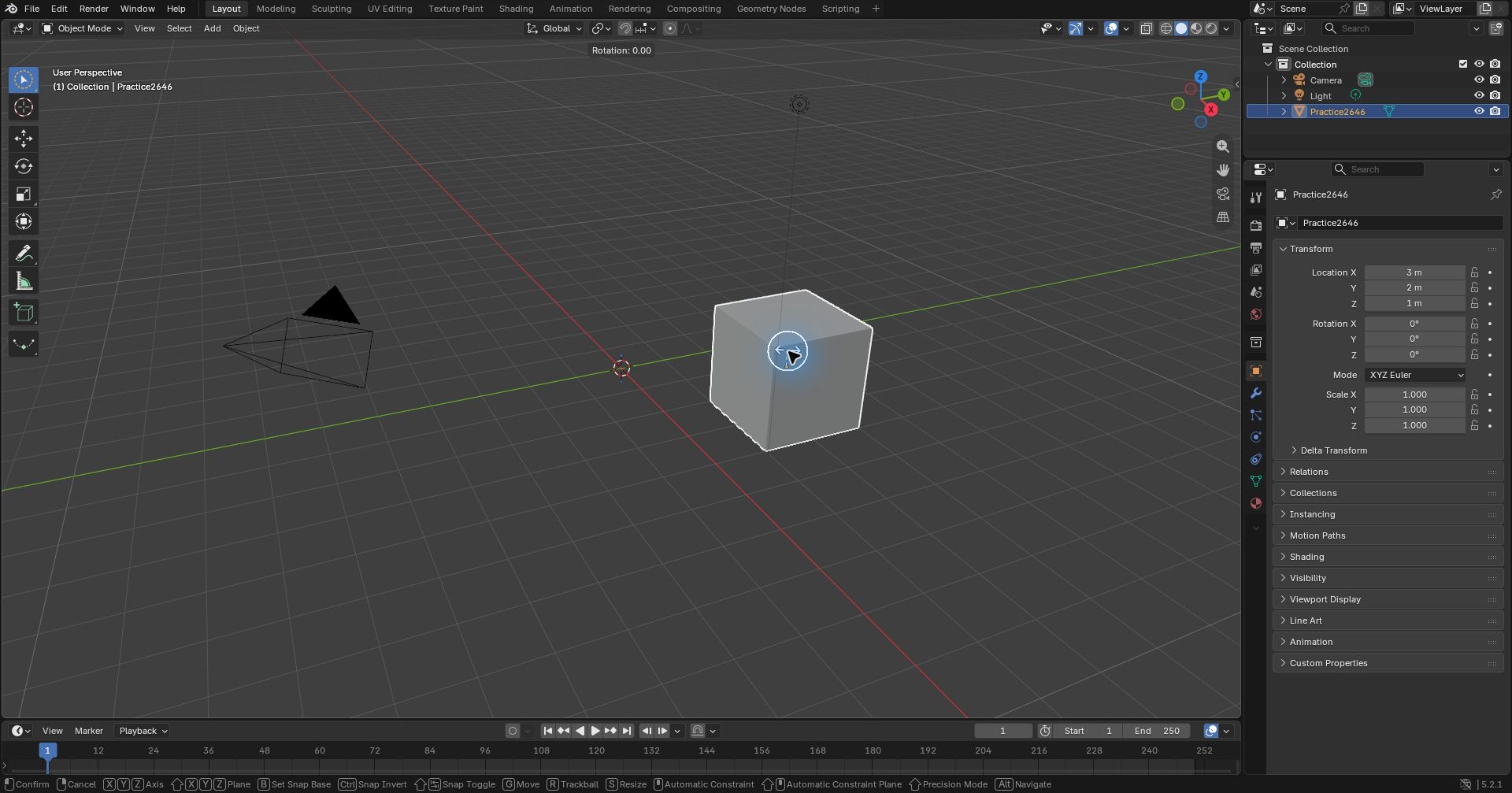1512x793 pixels.
Task: Open the Add menu in viewport header
Action: pos(212,28)
